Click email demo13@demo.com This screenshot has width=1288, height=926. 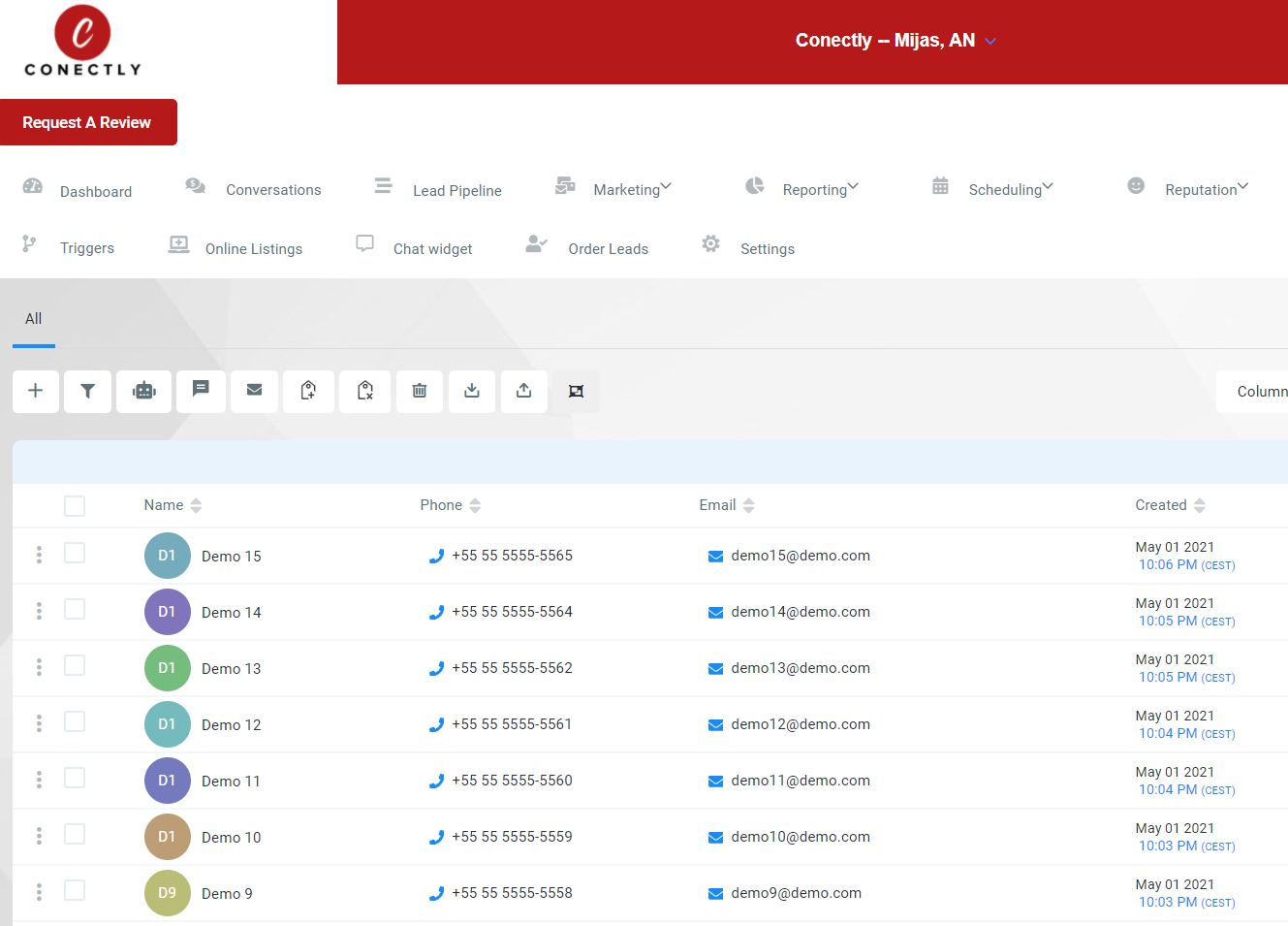click(801, 668)
